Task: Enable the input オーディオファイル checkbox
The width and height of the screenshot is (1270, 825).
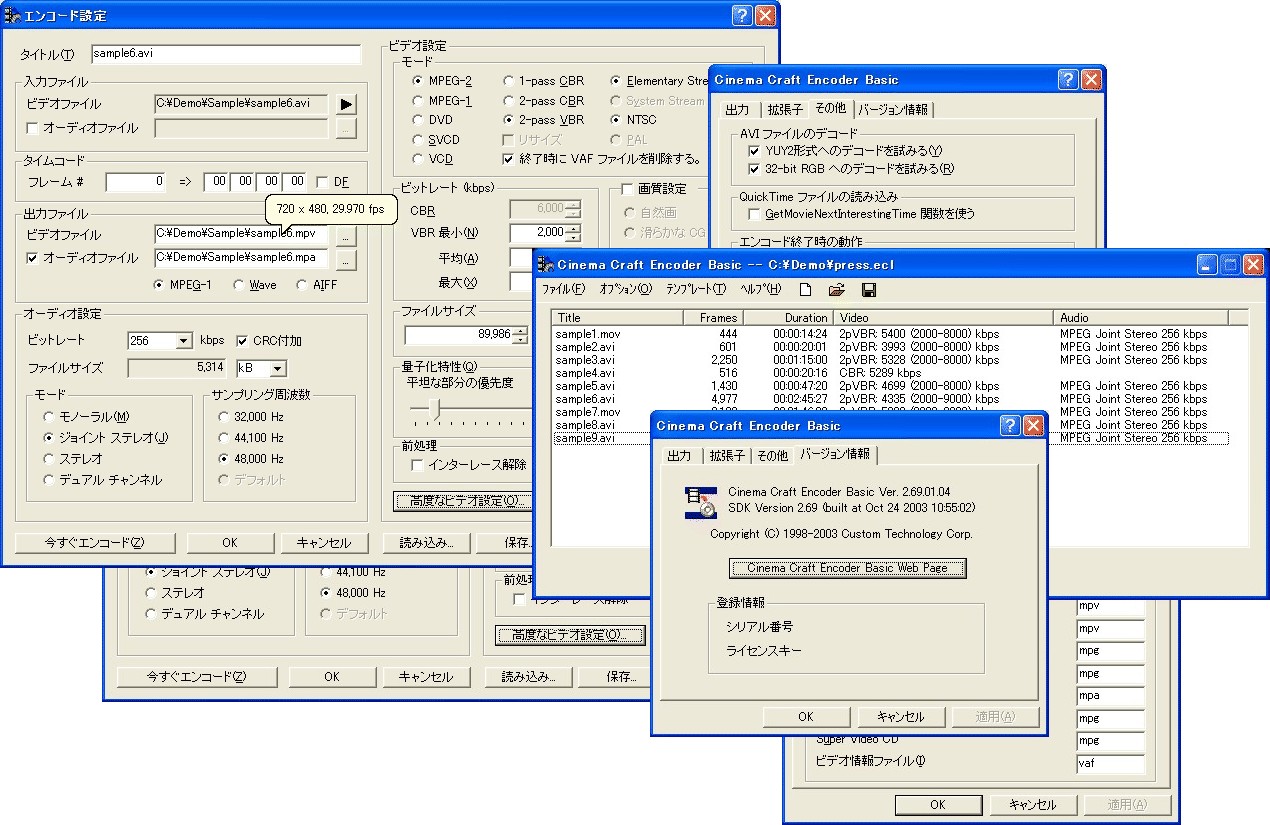Action: point(32,129)
